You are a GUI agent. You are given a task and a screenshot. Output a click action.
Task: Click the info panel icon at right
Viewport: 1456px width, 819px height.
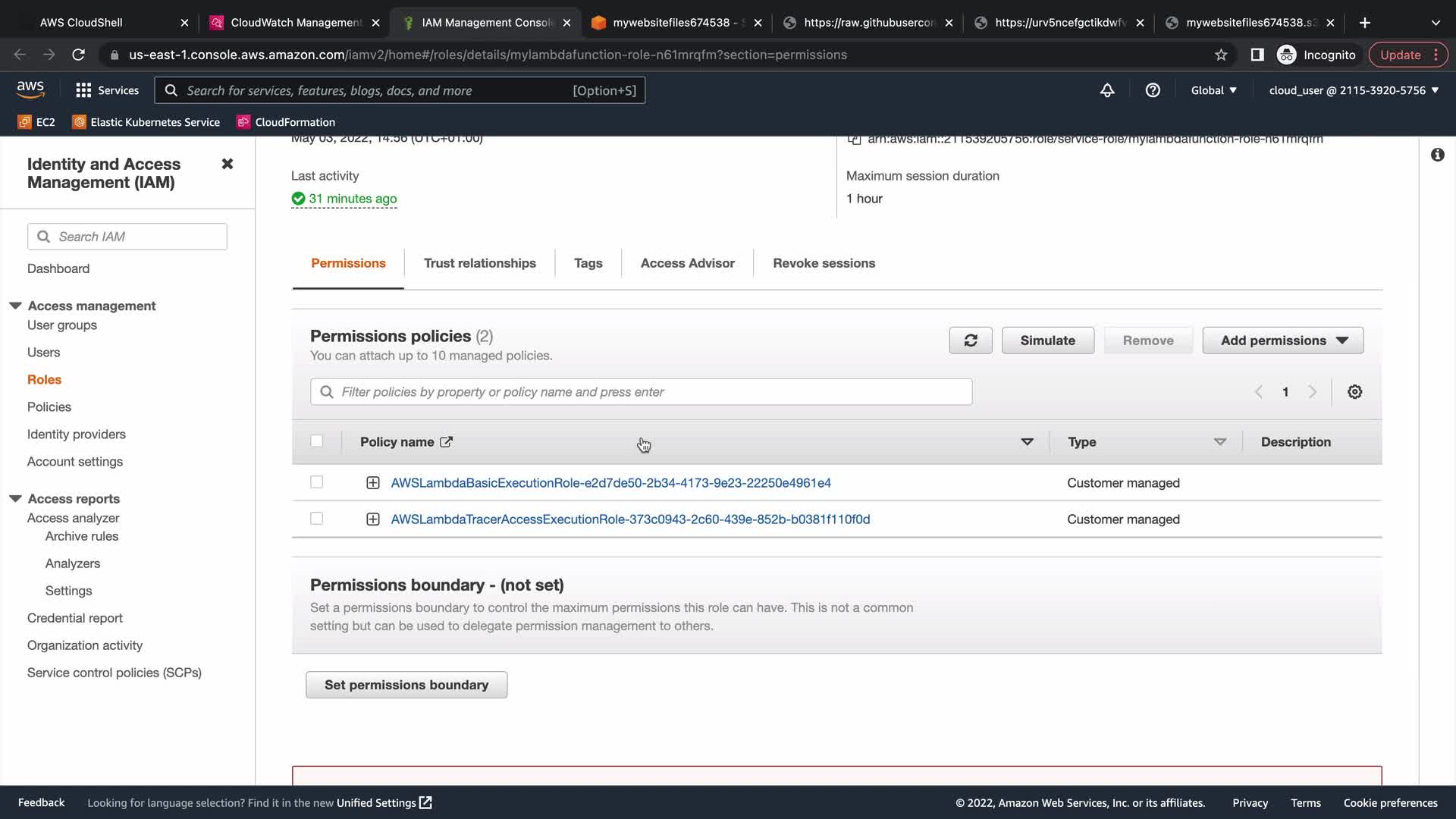(1437, 155)
